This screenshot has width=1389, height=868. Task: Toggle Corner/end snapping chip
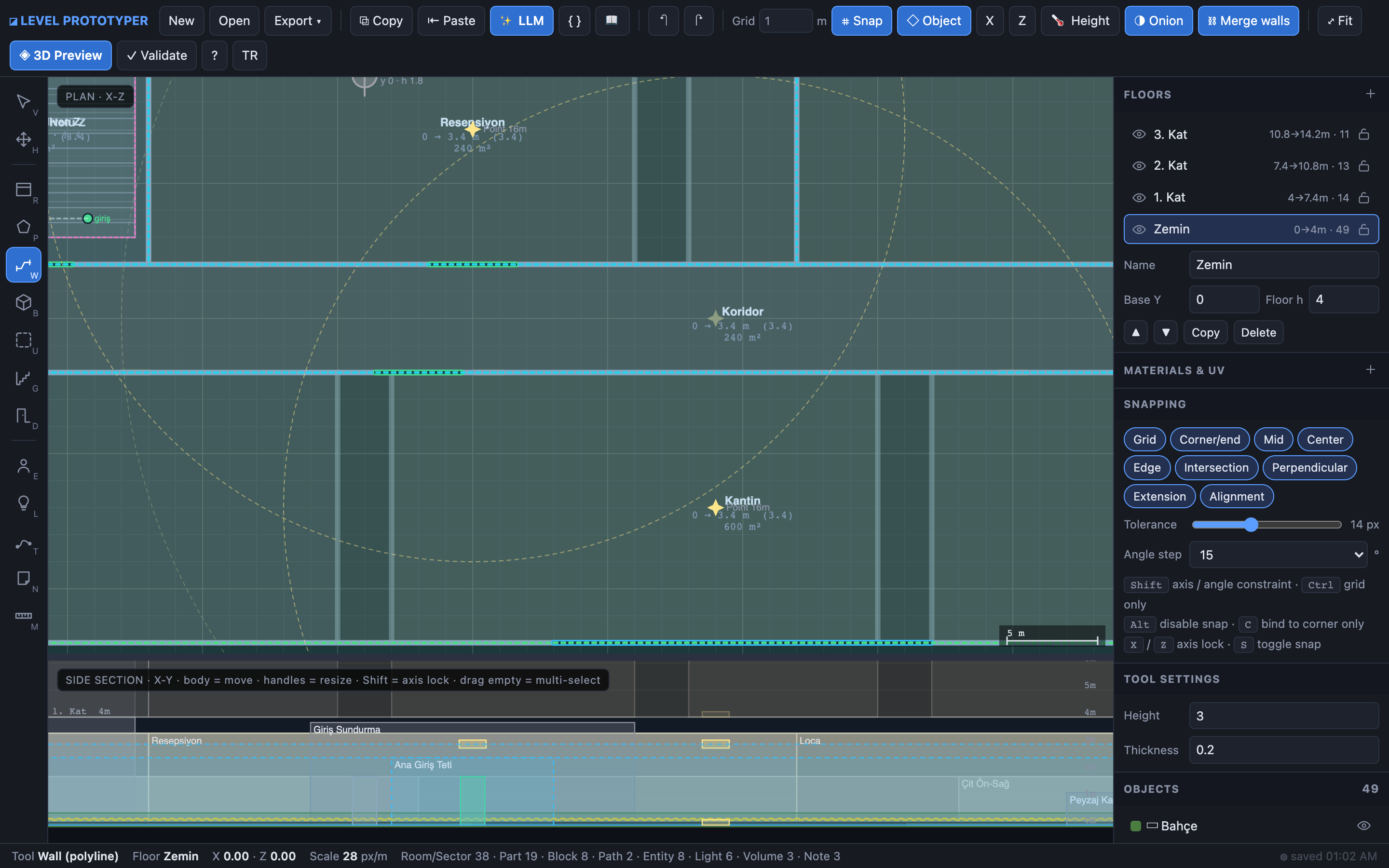click(x=1210, y=440)
